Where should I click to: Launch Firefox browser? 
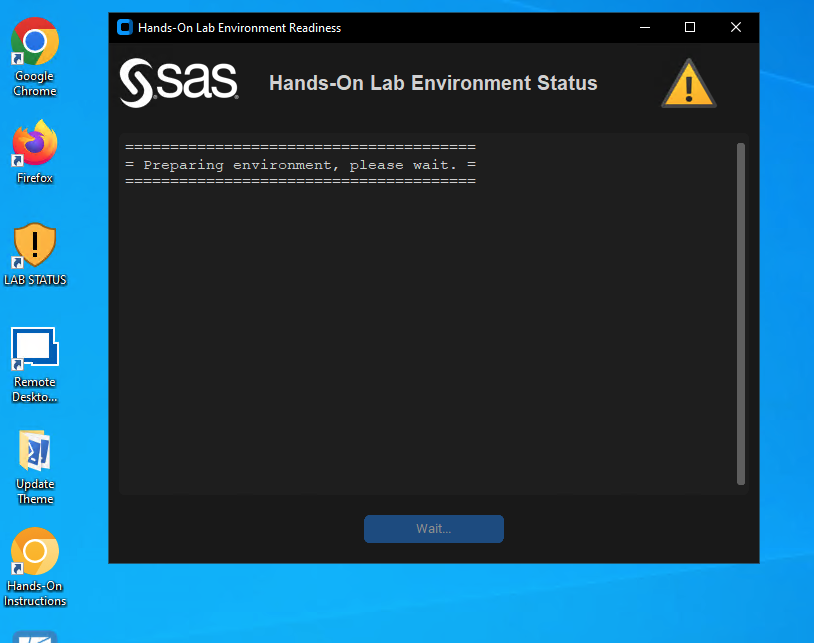[x=35, y=140]
